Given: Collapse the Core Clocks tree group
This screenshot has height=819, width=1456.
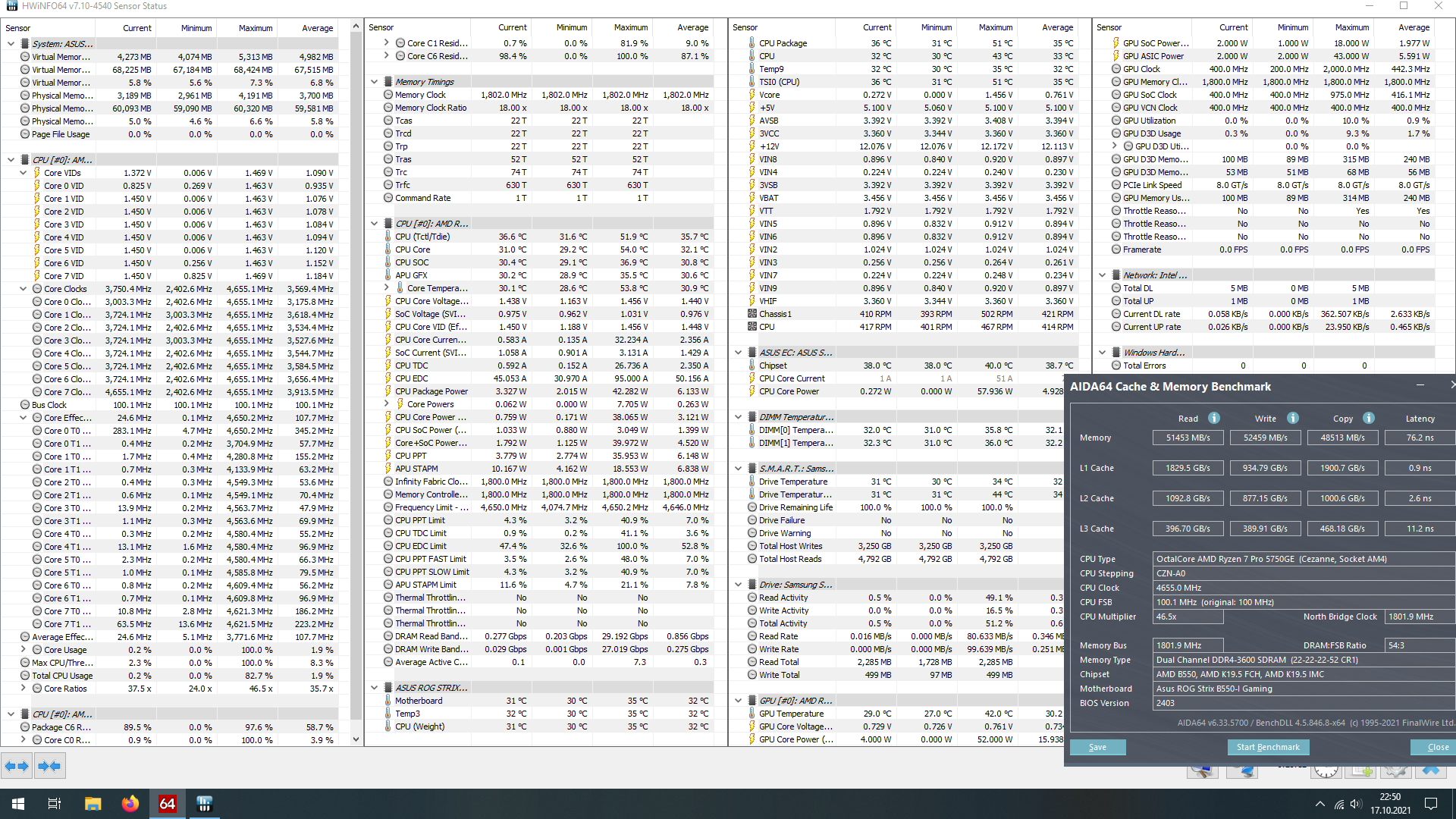Looking at the screenshot, I should tap(24, 289).
